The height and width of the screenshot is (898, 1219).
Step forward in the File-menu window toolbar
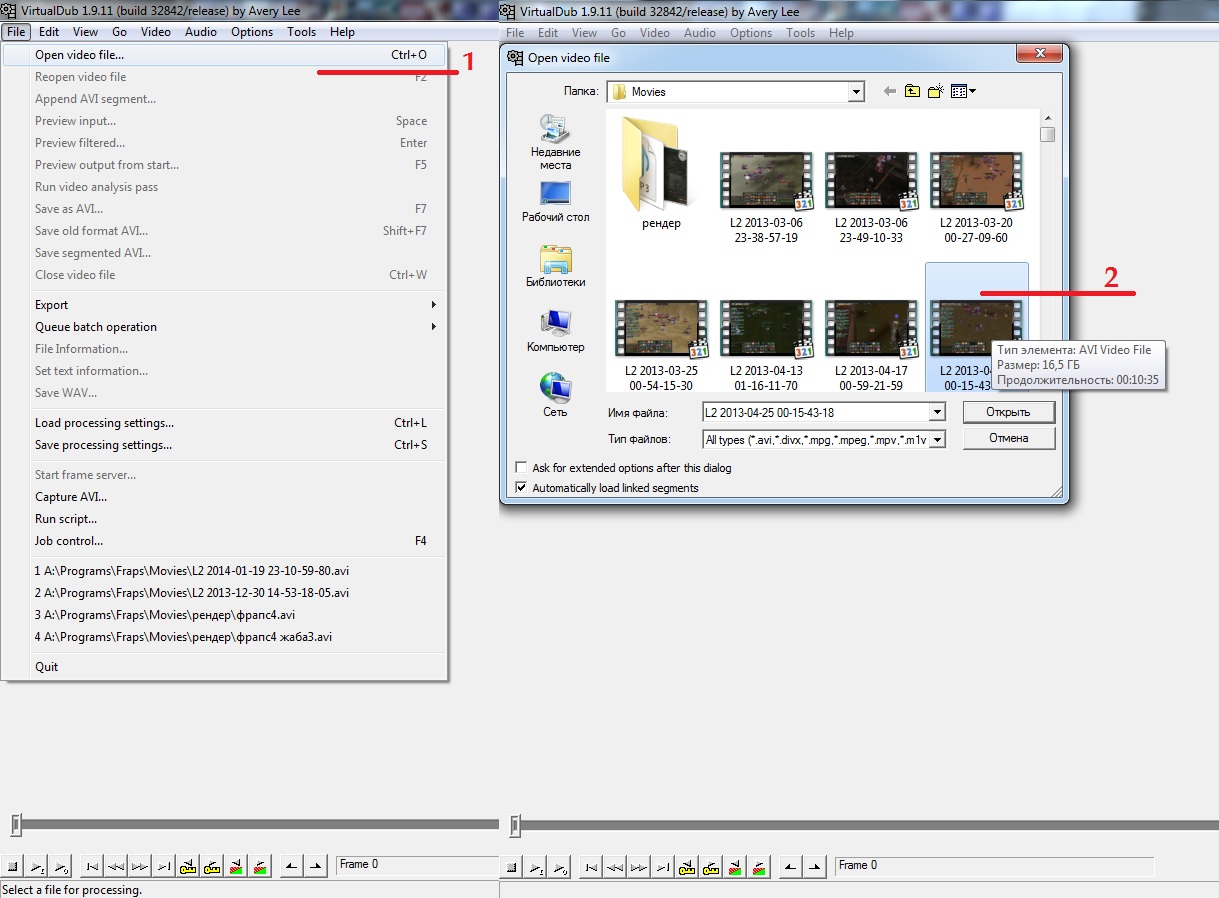click(140, 866)
